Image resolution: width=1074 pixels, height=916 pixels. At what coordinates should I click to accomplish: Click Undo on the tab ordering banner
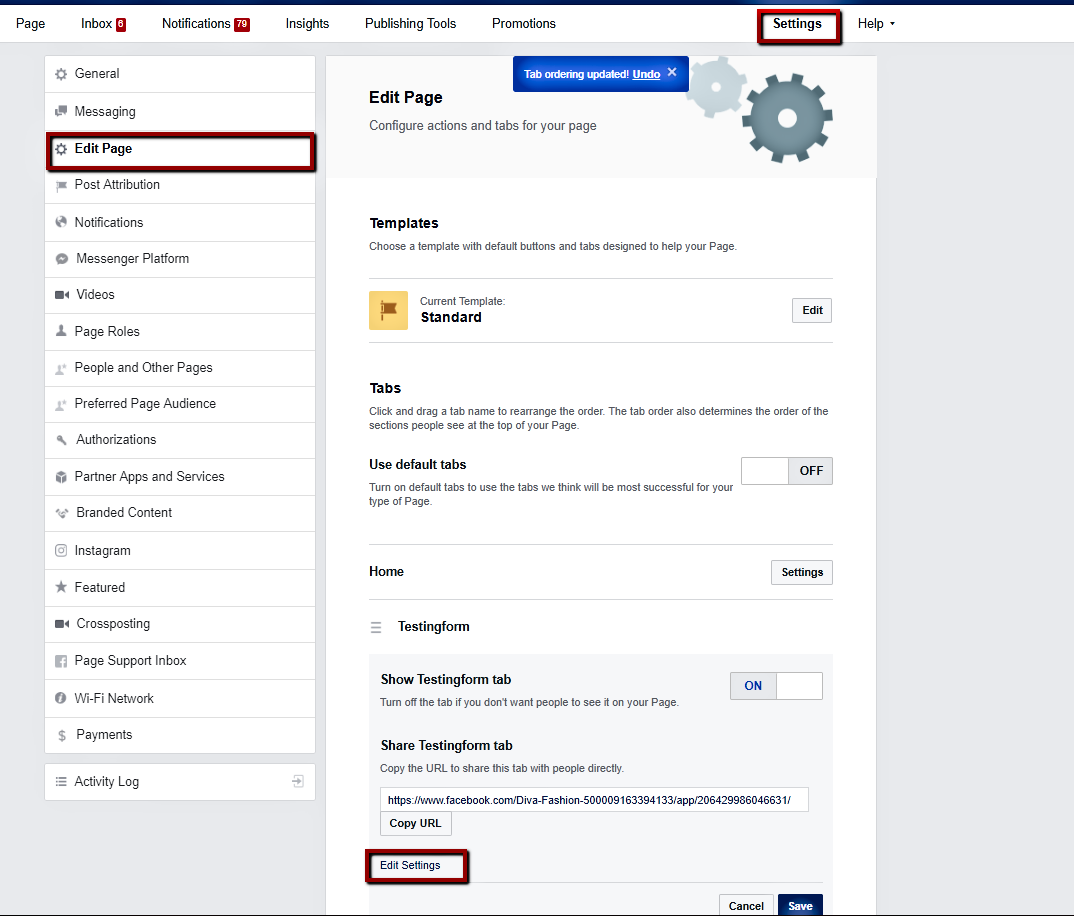[x=646, y=73]
